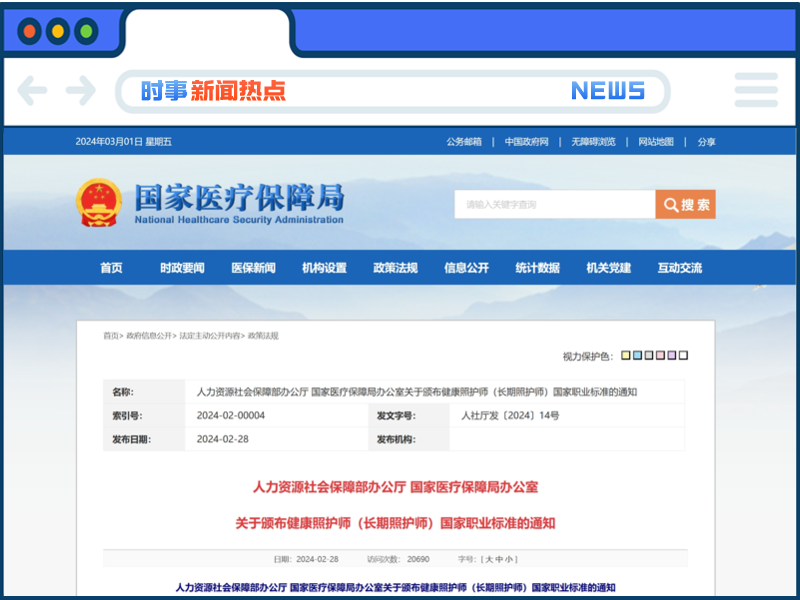The width and height of the screenshot is (800, 600).
Task: Select the yellow eye-protection color option
Action: (x=626, y=355)
